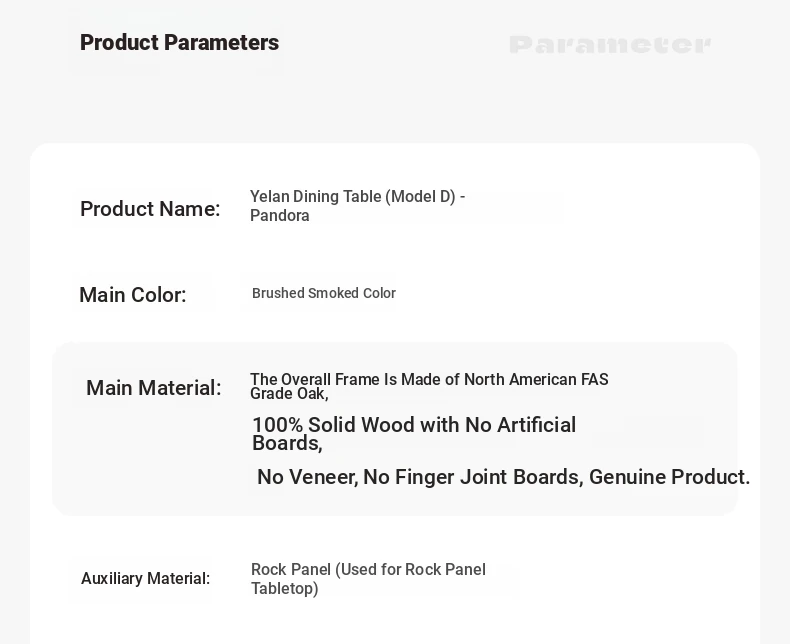Viewport: 790px width, 644px height.
Task: Click the Genuine Product text
Action: point(670,477)
